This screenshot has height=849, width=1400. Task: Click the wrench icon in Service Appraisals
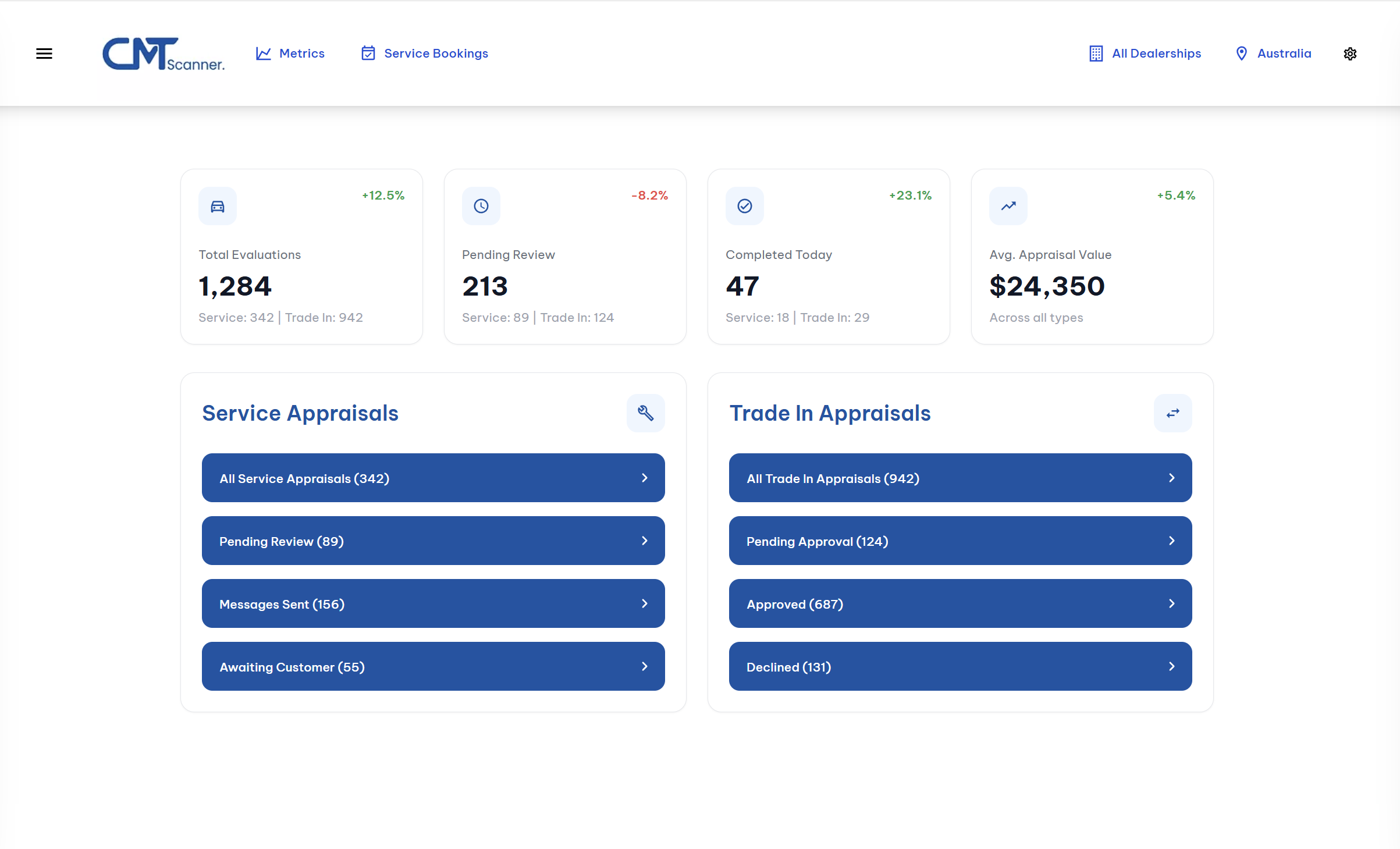(x=646, y=413)
